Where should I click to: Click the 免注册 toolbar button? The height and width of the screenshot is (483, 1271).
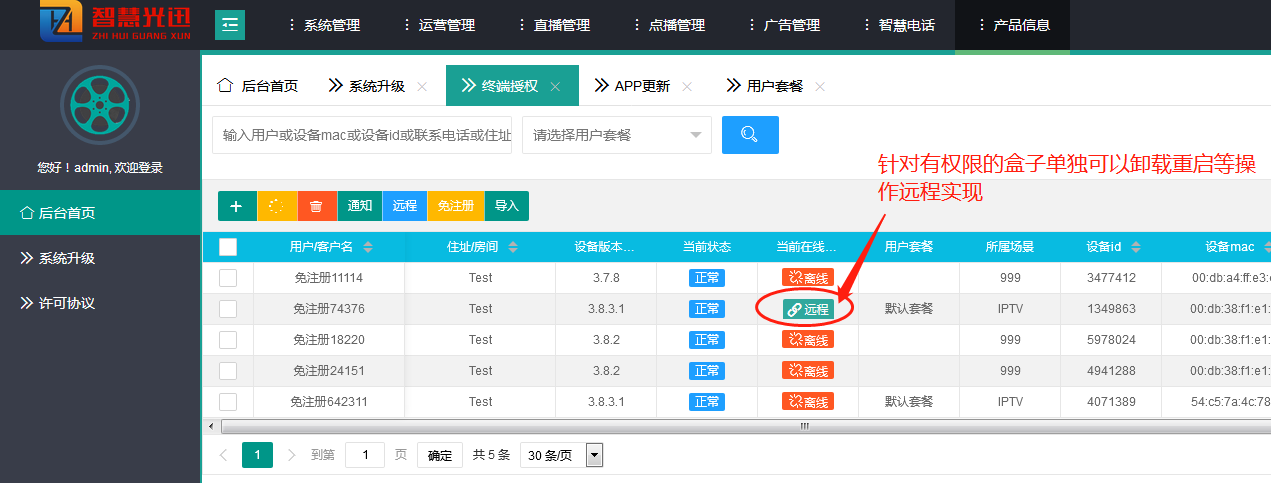(x=455, y=206)
